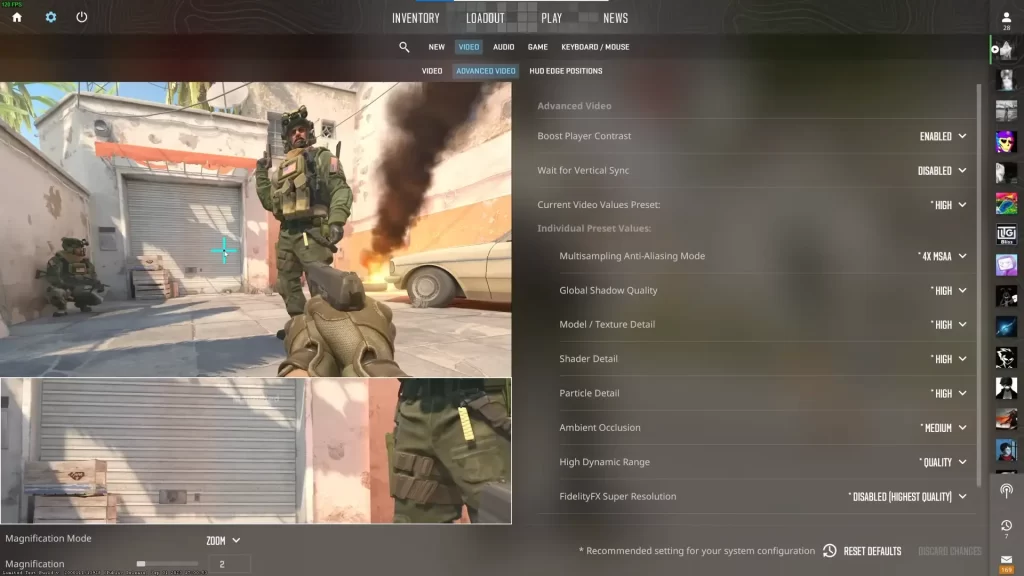Select the GAME settings category
The width and height of the screenshot is (1024, 576).
[x=537, y=47]
